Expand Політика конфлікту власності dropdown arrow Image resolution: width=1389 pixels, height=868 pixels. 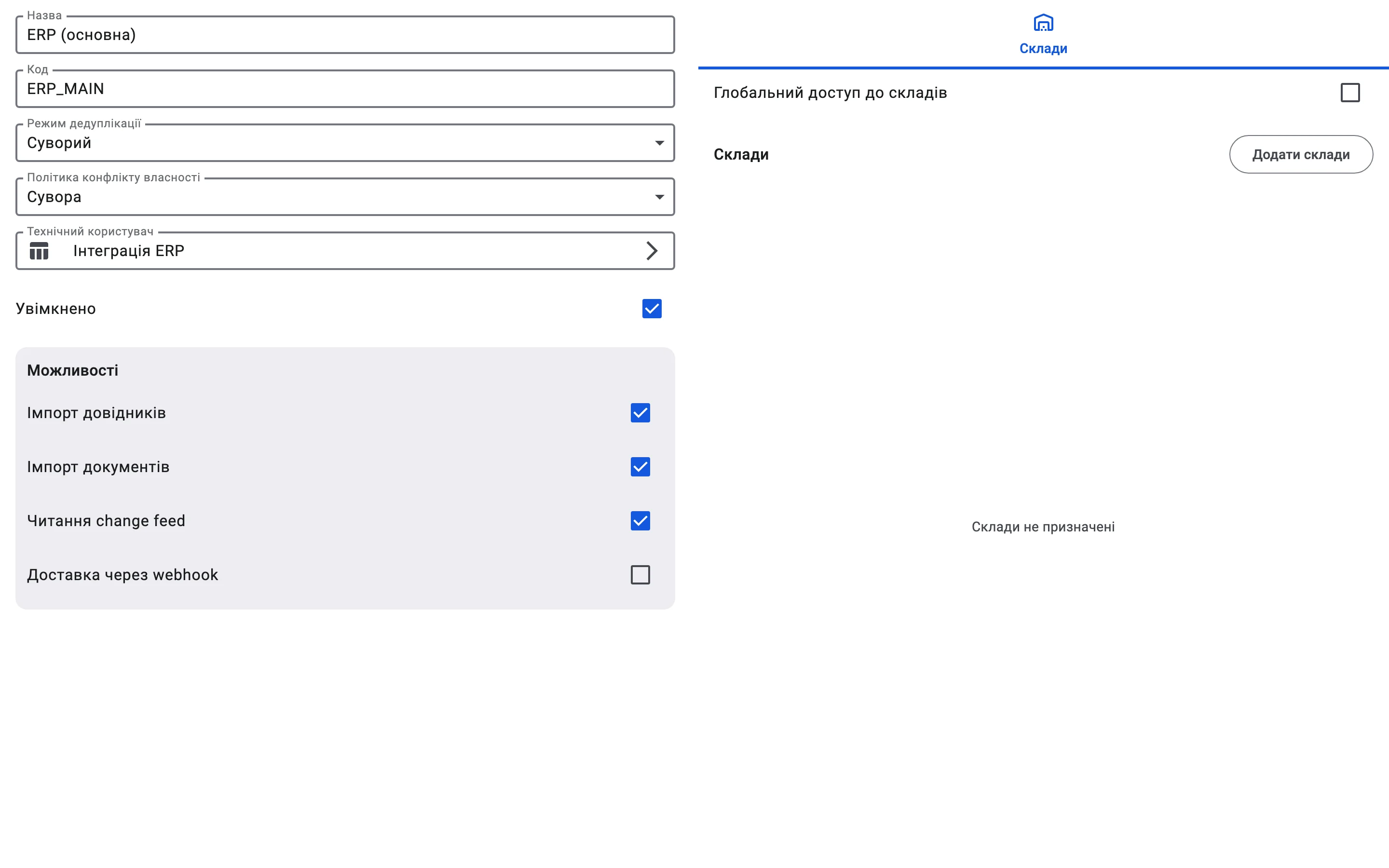(659, 197)
